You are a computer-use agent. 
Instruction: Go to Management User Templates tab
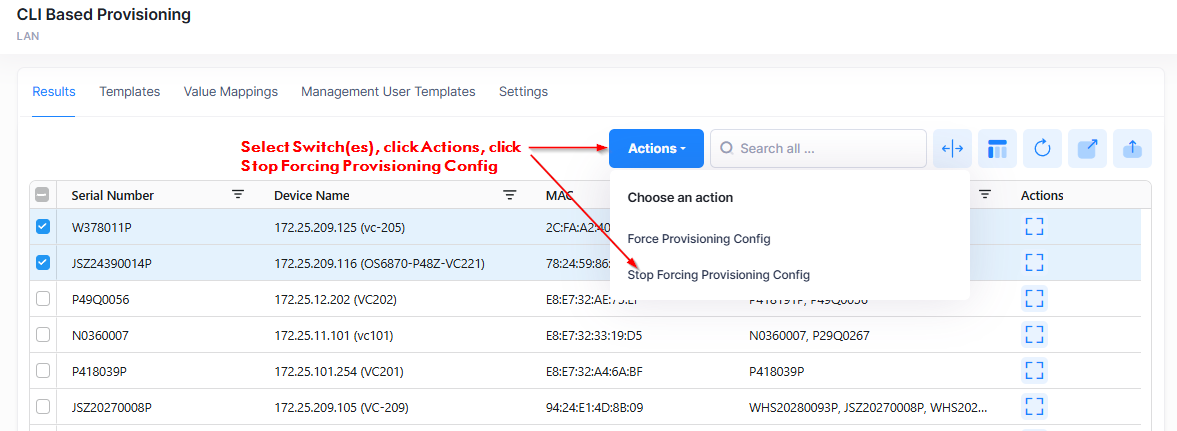[388, 92]
